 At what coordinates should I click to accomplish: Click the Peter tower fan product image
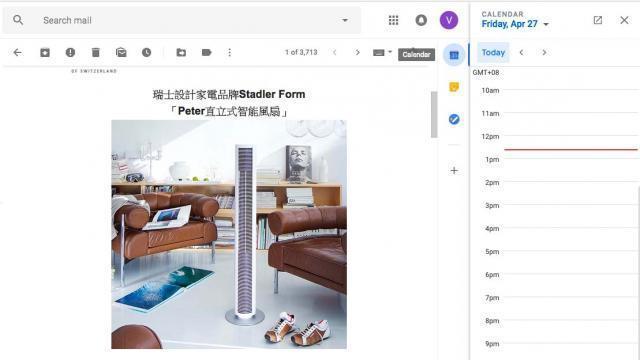coord(229,234)
